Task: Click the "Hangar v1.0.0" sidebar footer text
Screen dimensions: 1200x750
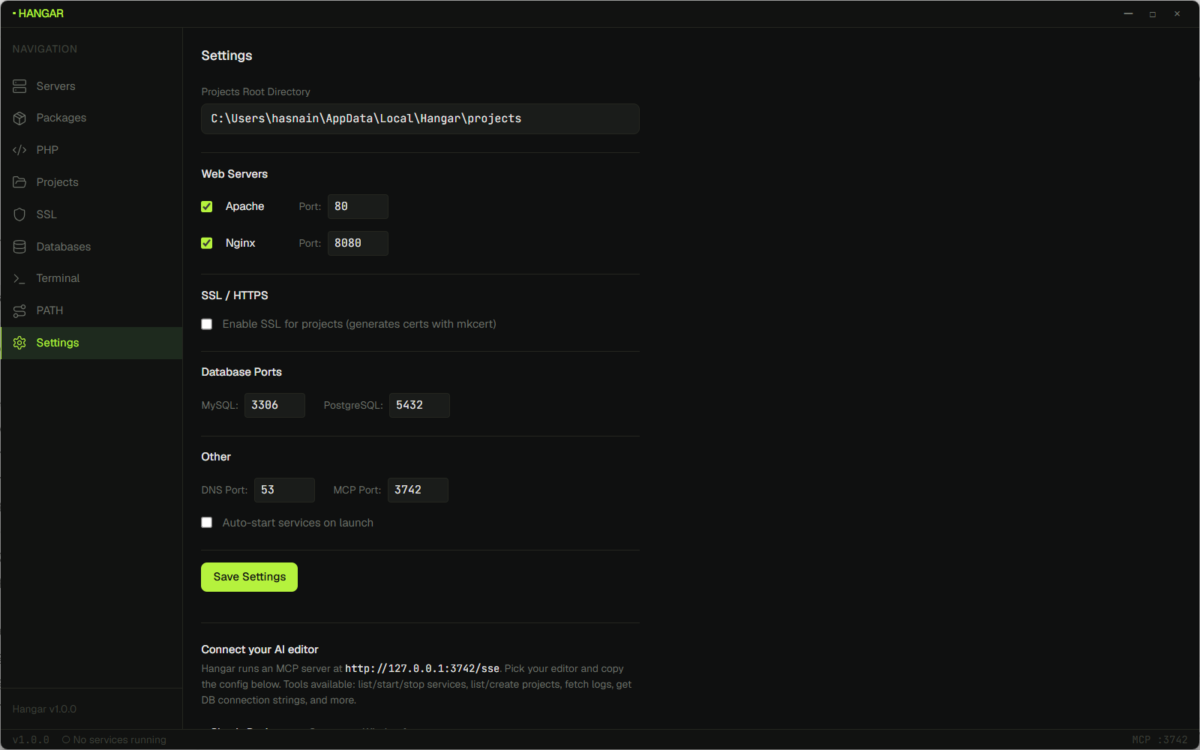Action: click(x=44, y=709)
